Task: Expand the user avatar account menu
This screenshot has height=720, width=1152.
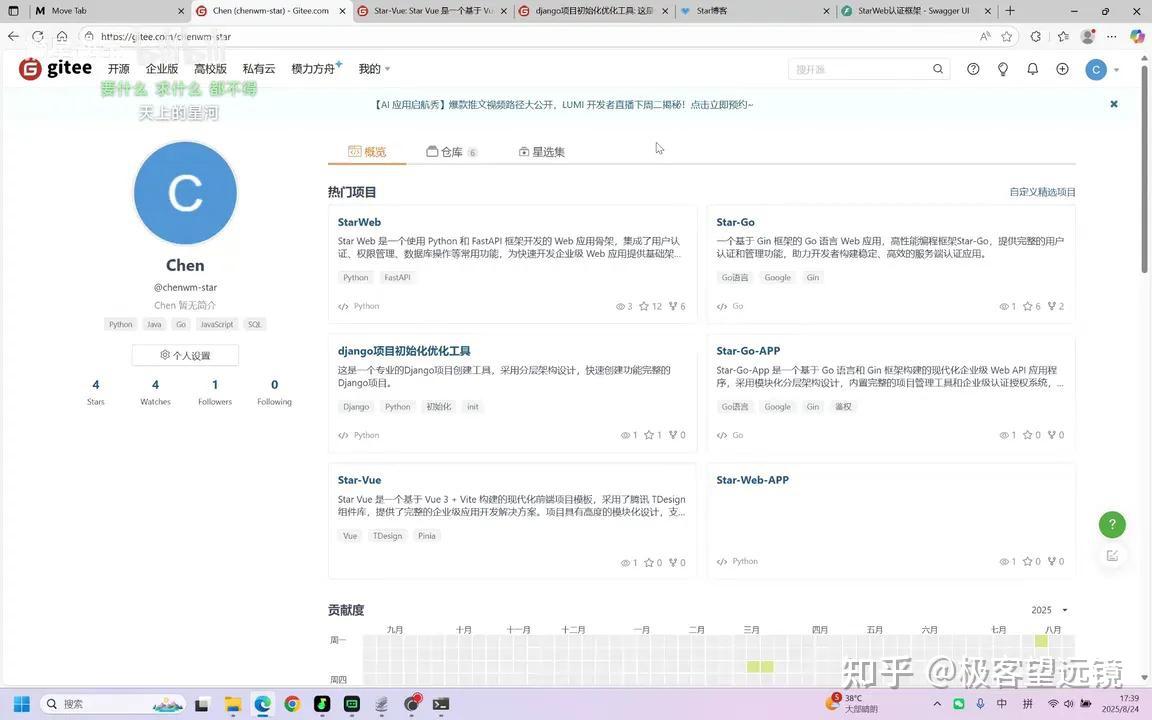Action: click(x=1102, y=69)
